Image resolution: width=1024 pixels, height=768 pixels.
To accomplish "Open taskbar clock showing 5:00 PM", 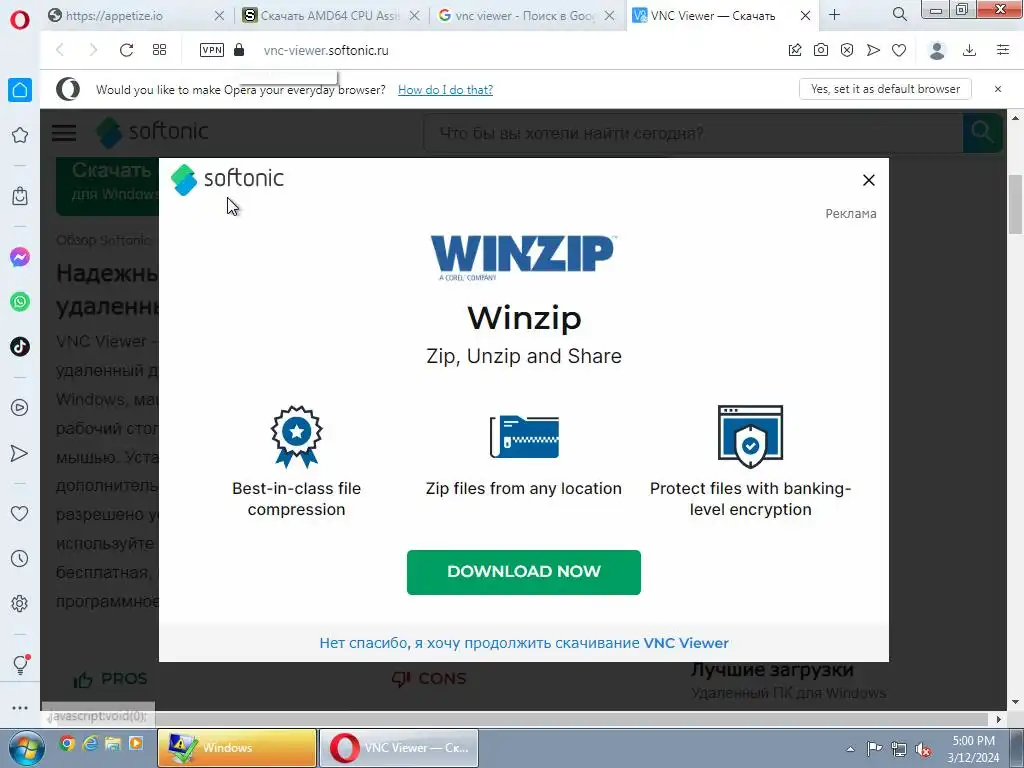I will pyautogui.click(x=974, y=749).
